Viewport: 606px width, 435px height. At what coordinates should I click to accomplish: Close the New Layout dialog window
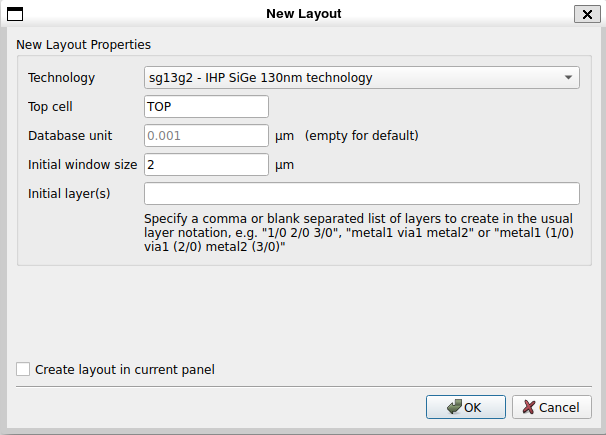(586, 14)
